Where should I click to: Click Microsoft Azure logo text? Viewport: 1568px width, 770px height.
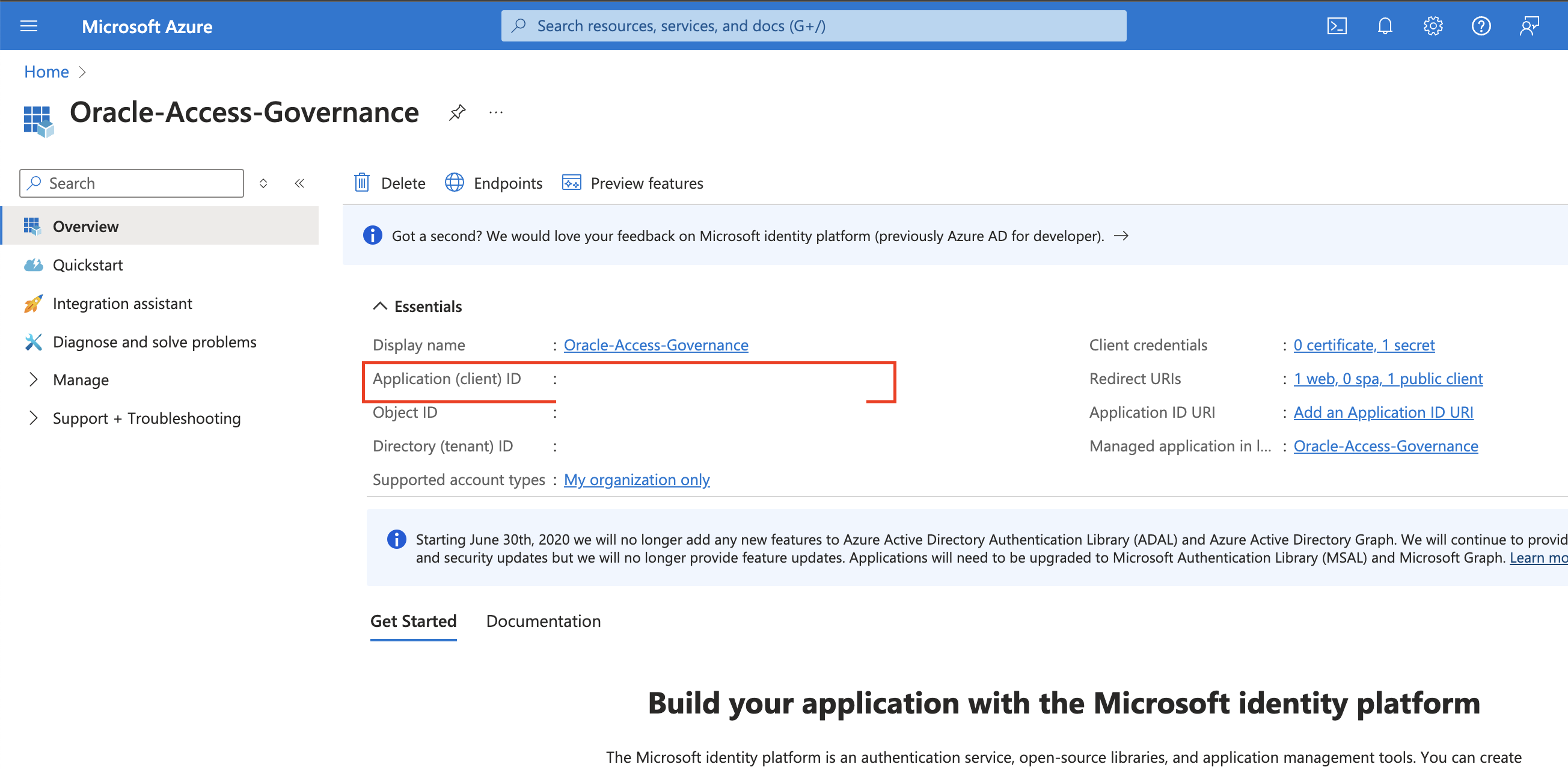(147, 26)
